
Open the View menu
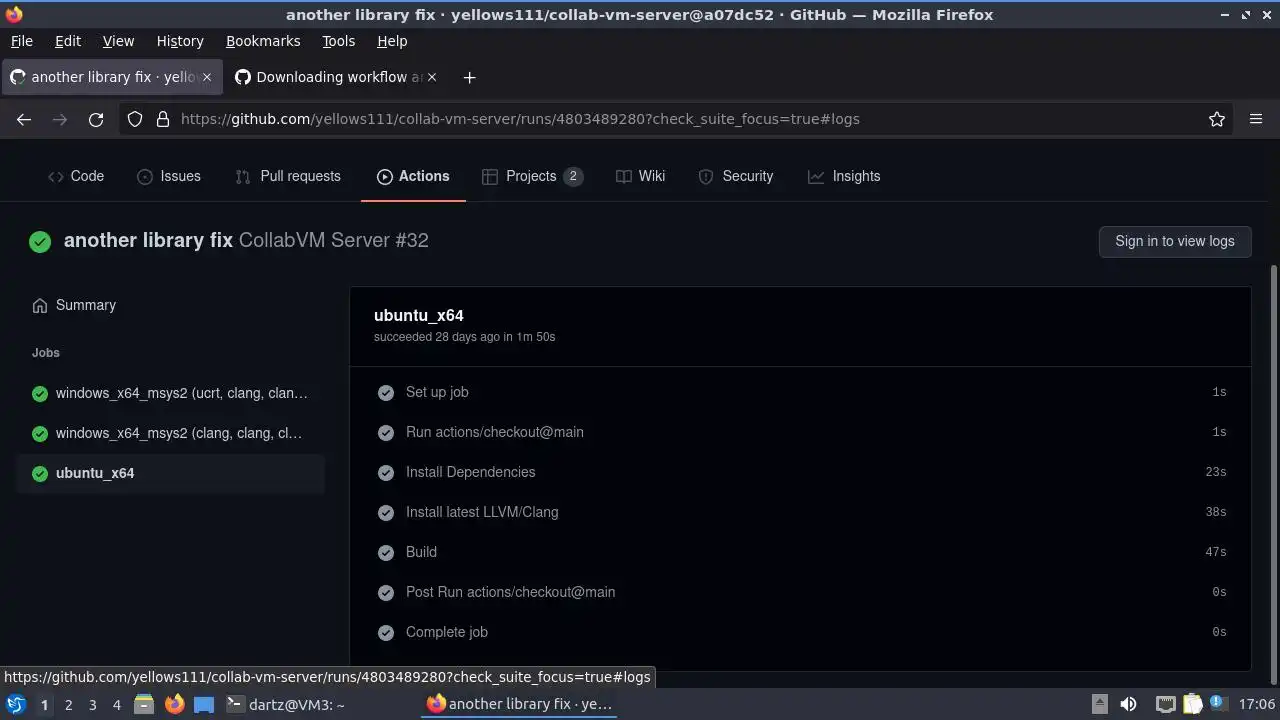pyautogui.click(x=118, y=41)
